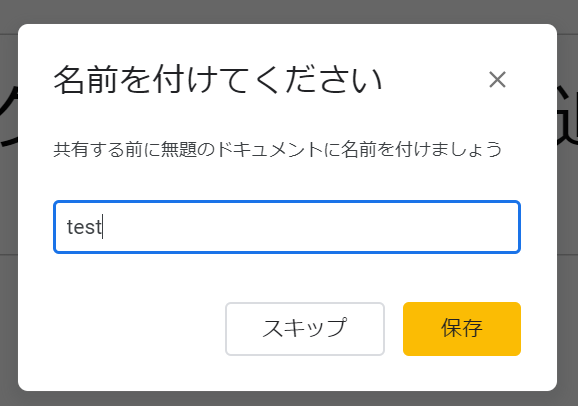Screen dimensions: 578x406
Task: Click the empty area inside the name field
Action: (310, 227)
